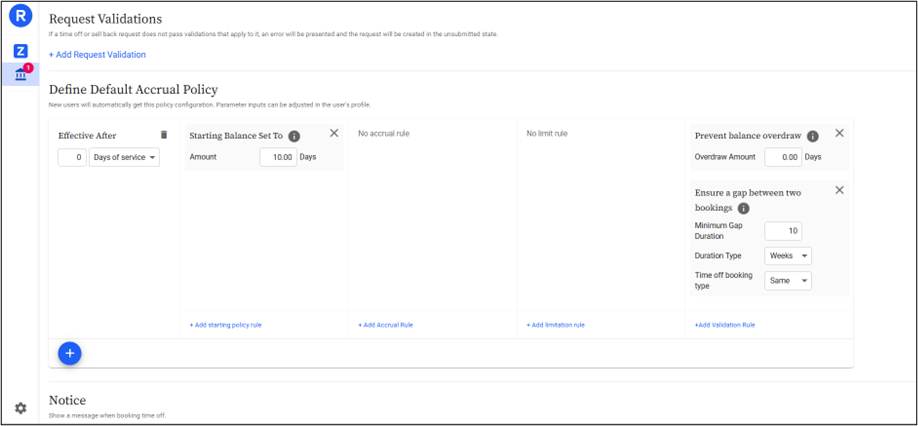Remove the Prevent balance overdraw rule

839,133
